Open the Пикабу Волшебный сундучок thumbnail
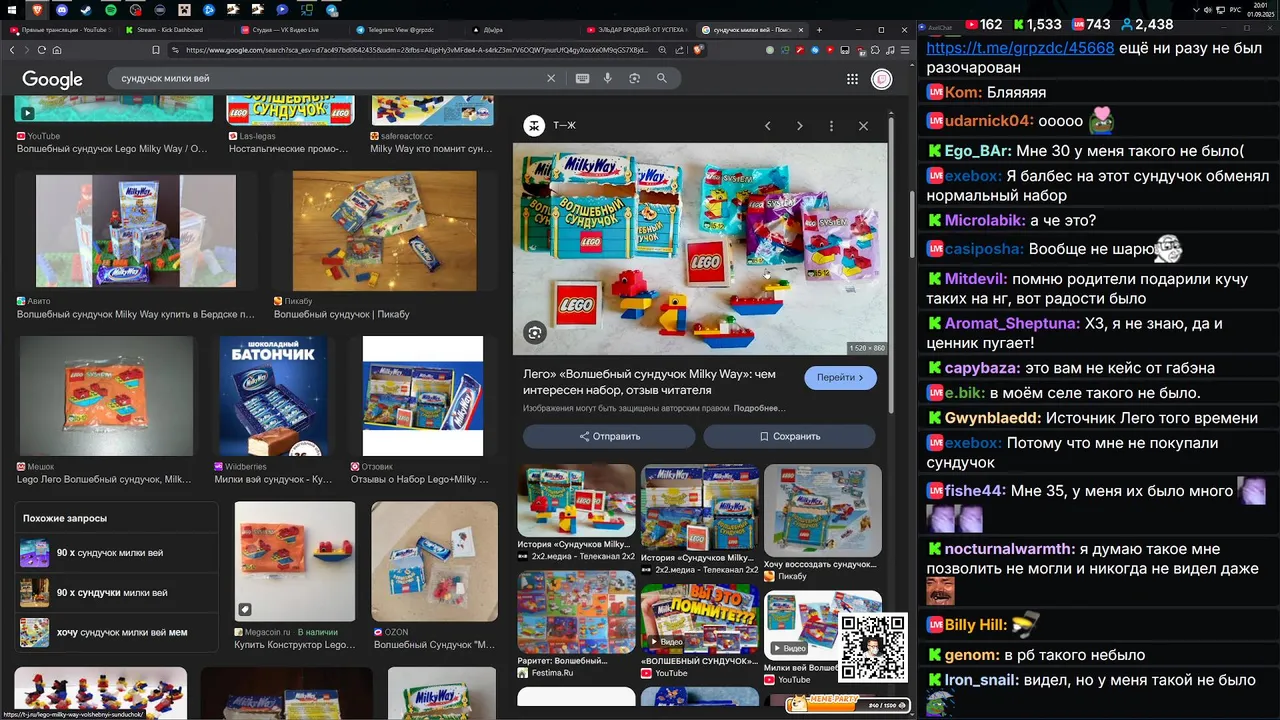The height and width of the screenshot is (720, 1280). (x=385, y=231)
